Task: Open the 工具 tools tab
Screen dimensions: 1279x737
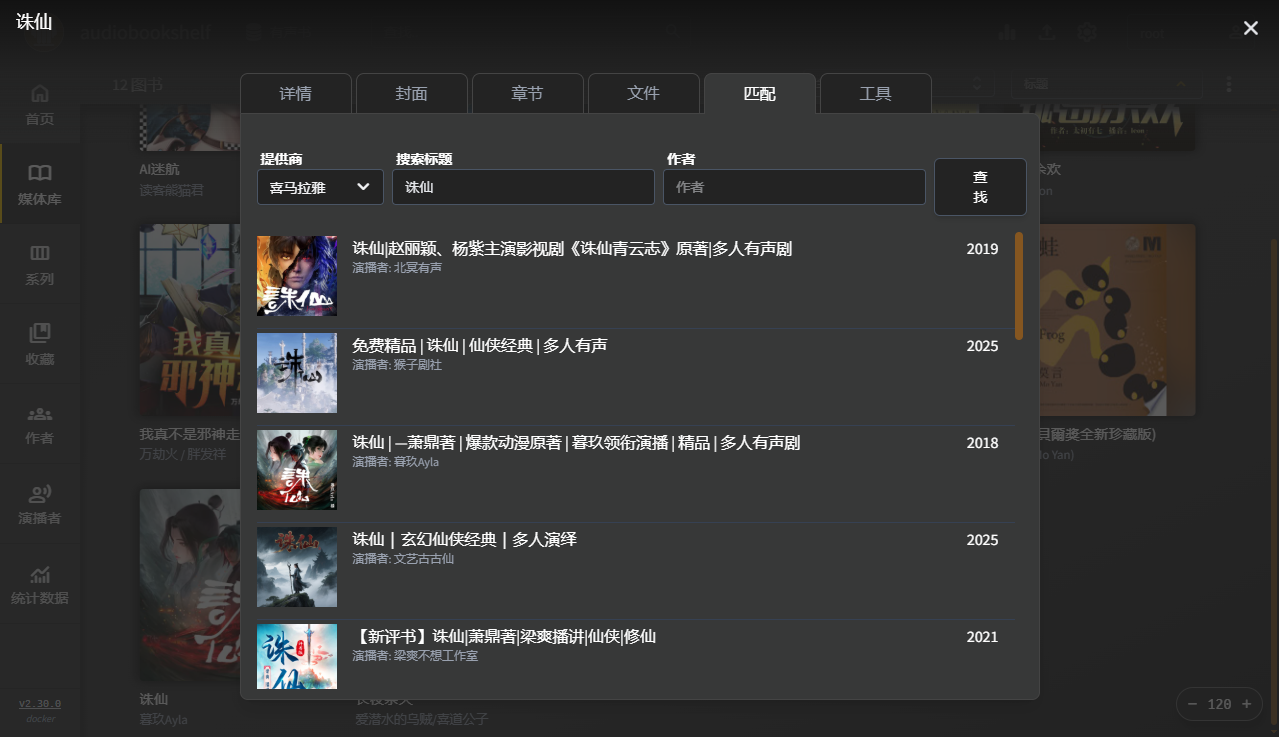Action: point(875,93)
